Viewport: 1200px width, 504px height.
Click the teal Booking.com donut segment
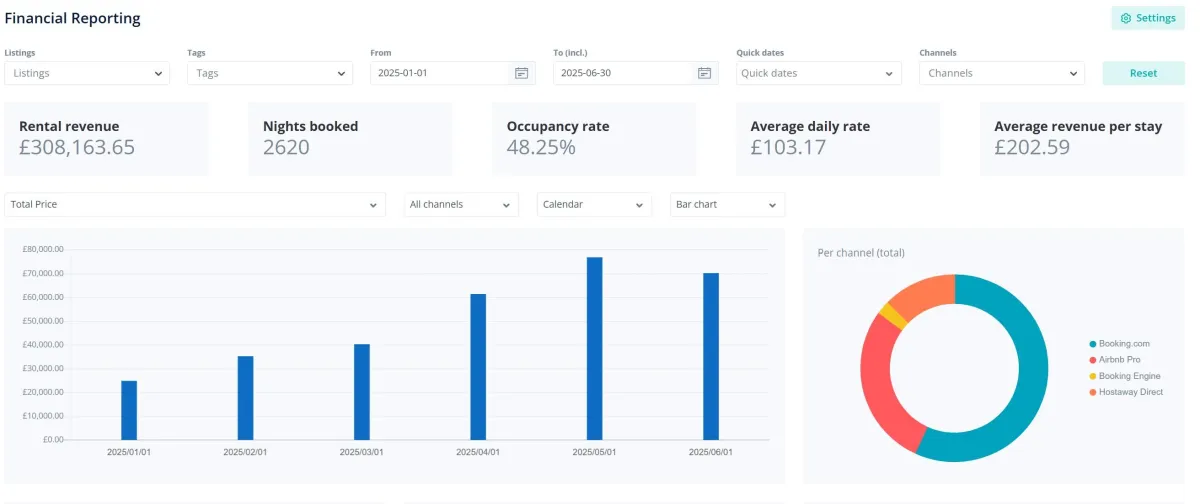click(1028, 400)
